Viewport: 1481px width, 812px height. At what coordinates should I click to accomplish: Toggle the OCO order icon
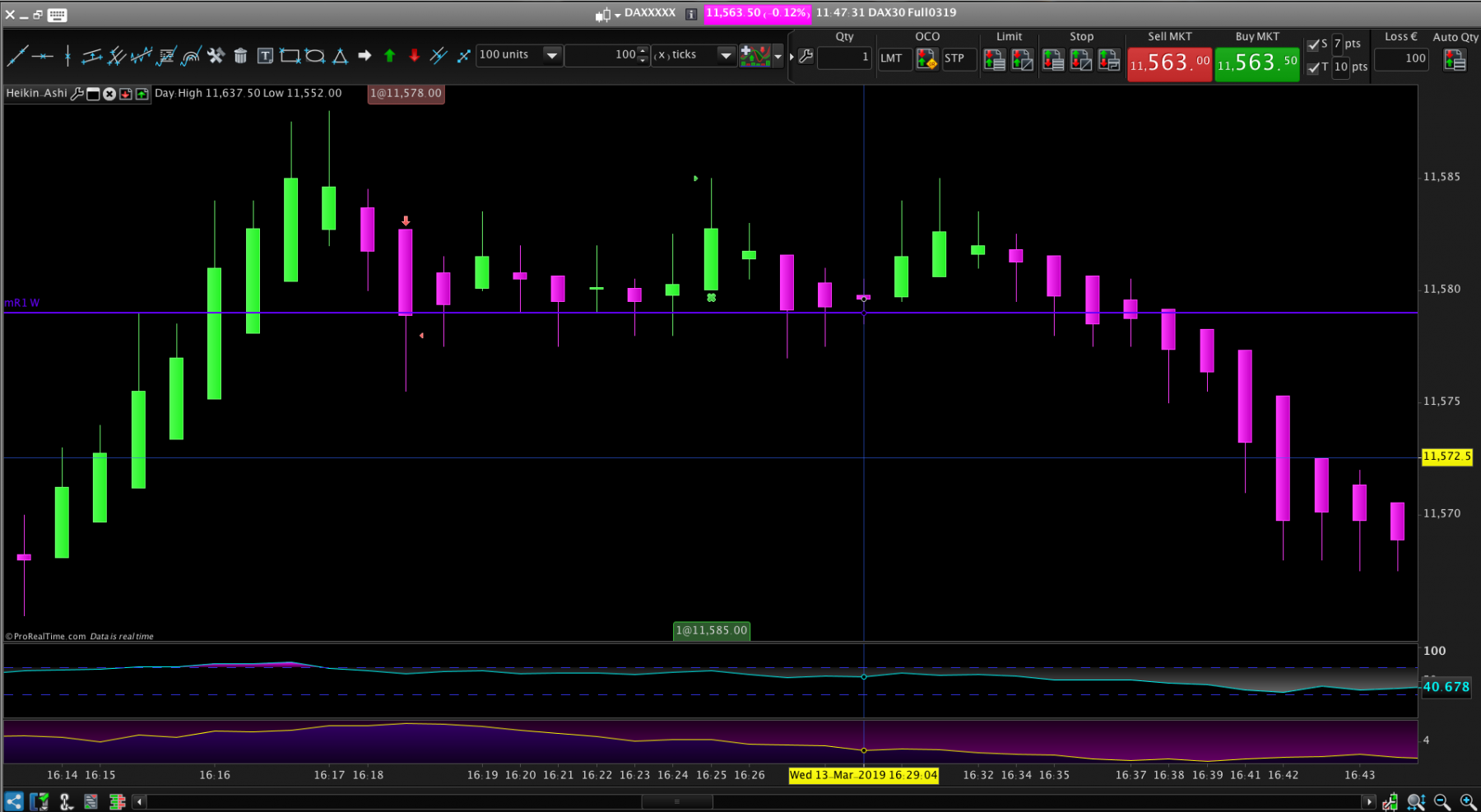click(x=927, y=58)
